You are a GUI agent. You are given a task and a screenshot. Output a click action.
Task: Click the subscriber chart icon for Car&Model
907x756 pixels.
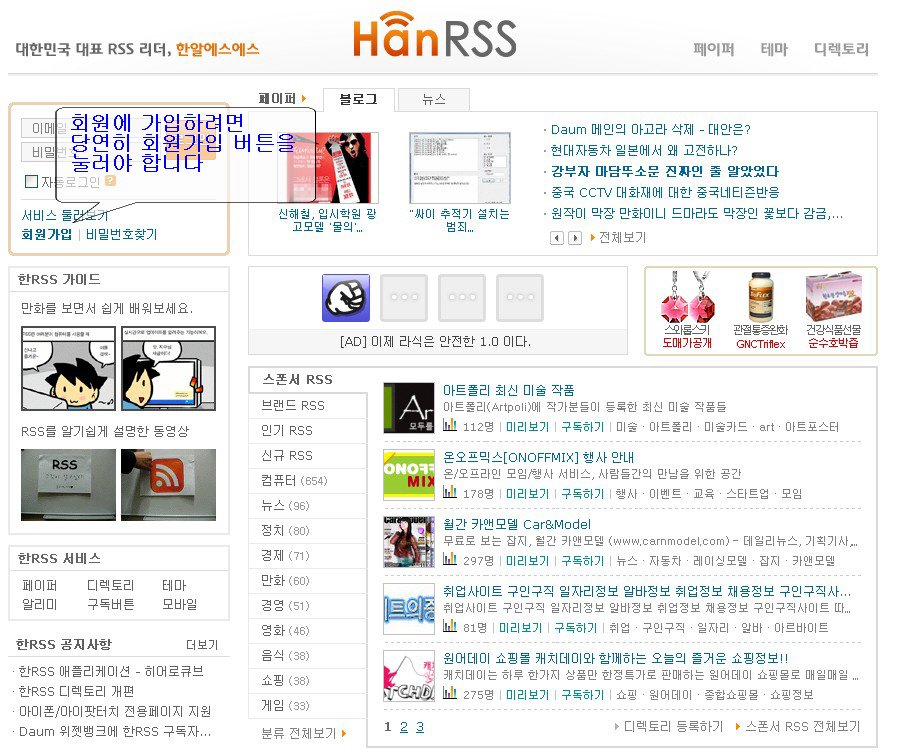point(449,560)
